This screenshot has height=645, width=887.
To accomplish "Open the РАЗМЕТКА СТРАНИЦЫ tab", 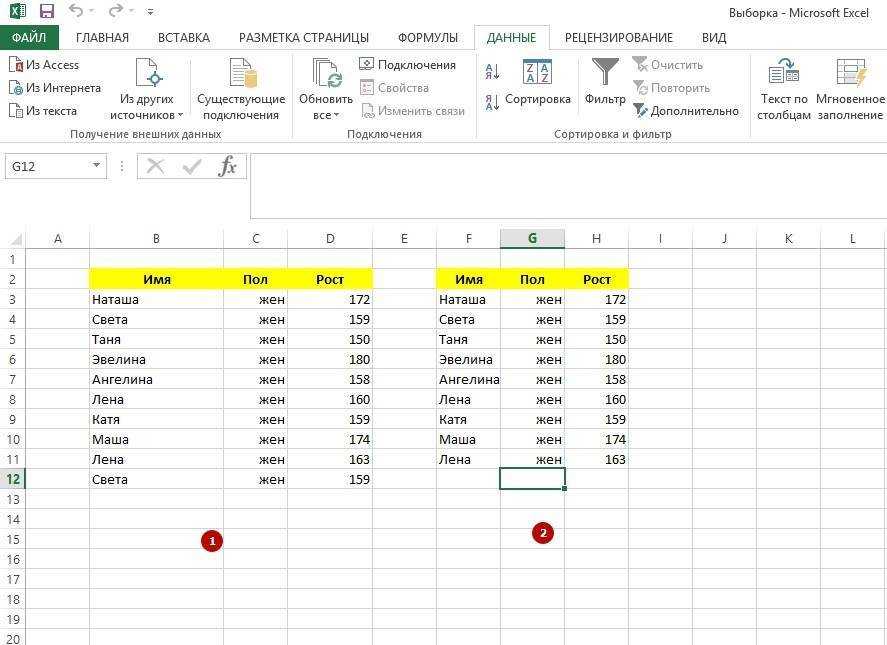I will click(304, 37).
